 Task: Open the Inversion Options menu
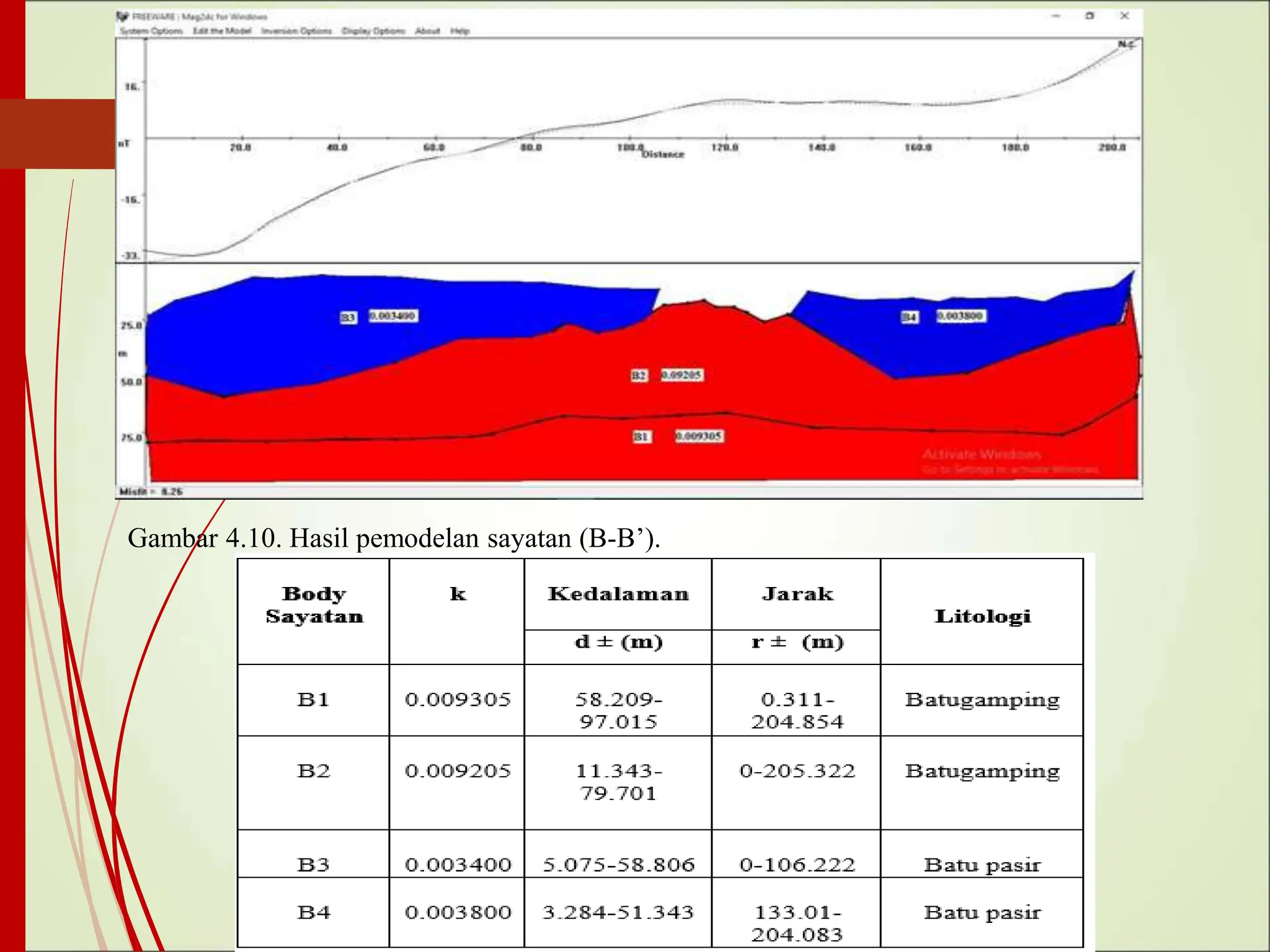pyautogui.click(x=296, y=31)
